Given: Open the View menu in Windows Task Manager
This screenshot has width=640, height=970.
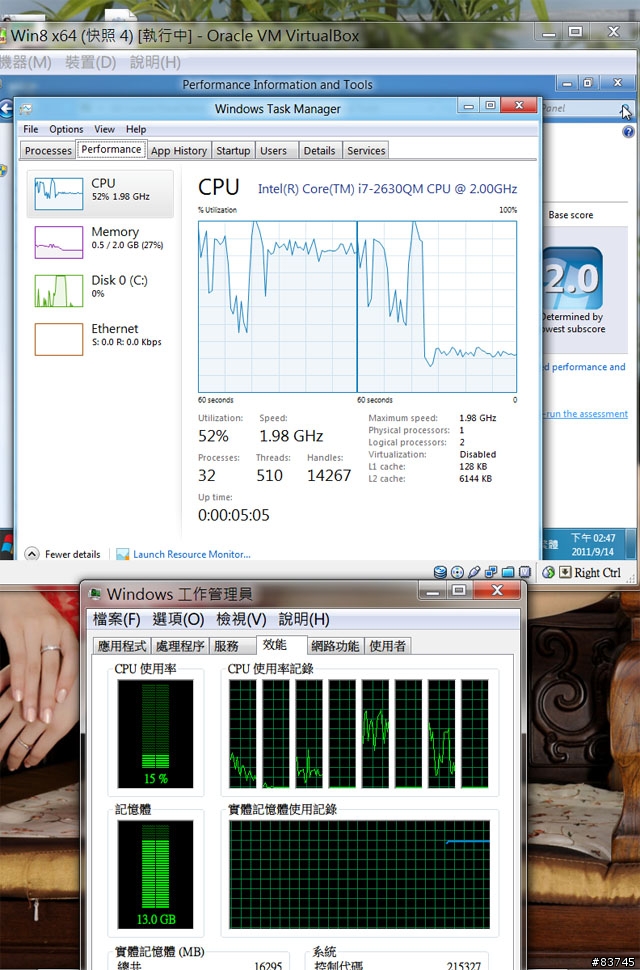Looking at the screenshot, I should coord(104,129).
